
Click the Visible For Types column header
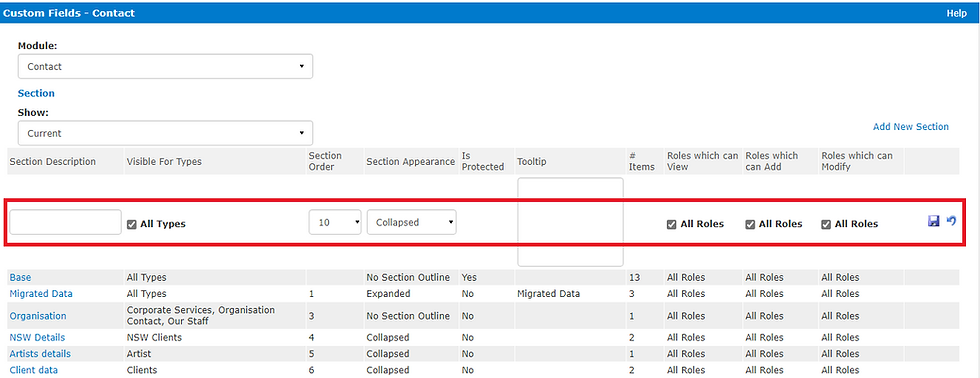click(164, 161)
